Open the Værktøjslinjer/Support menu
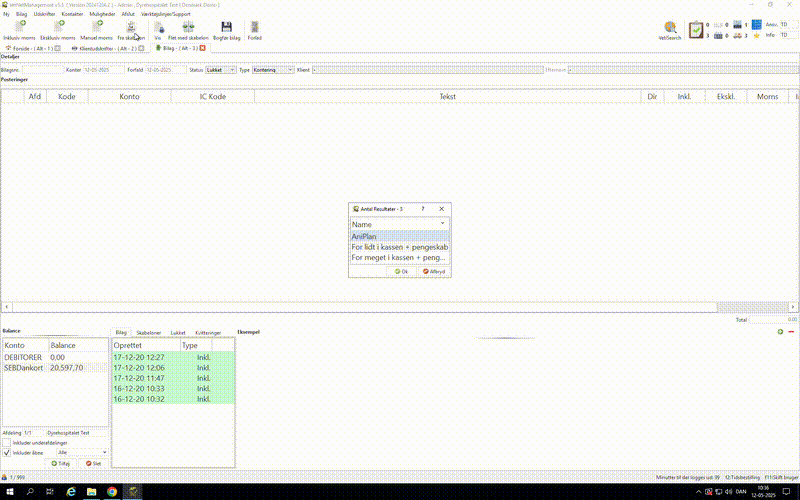 pos(166,14)
